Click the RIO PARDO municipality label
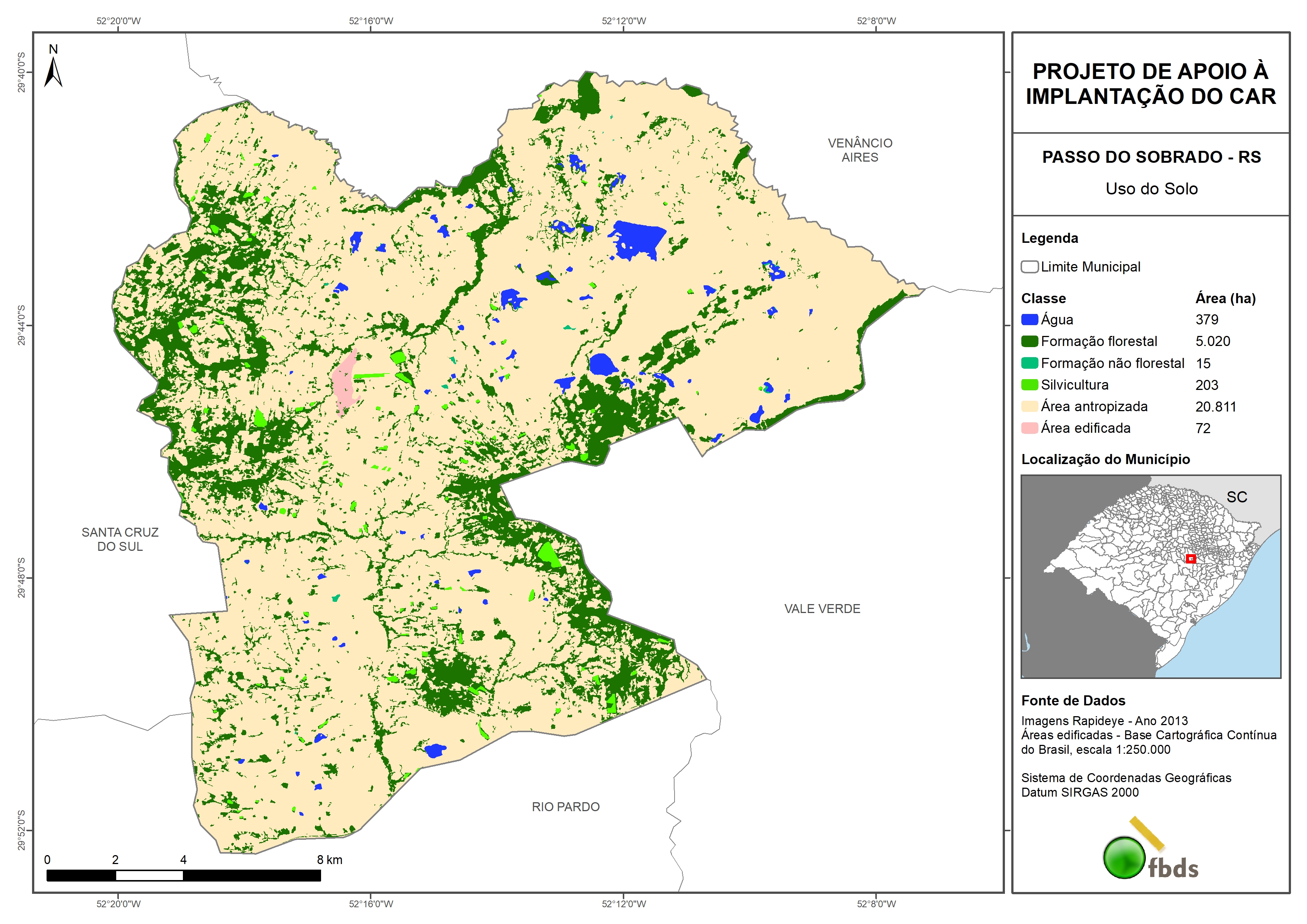The image size is (1307, 924). tap(565, 807)
